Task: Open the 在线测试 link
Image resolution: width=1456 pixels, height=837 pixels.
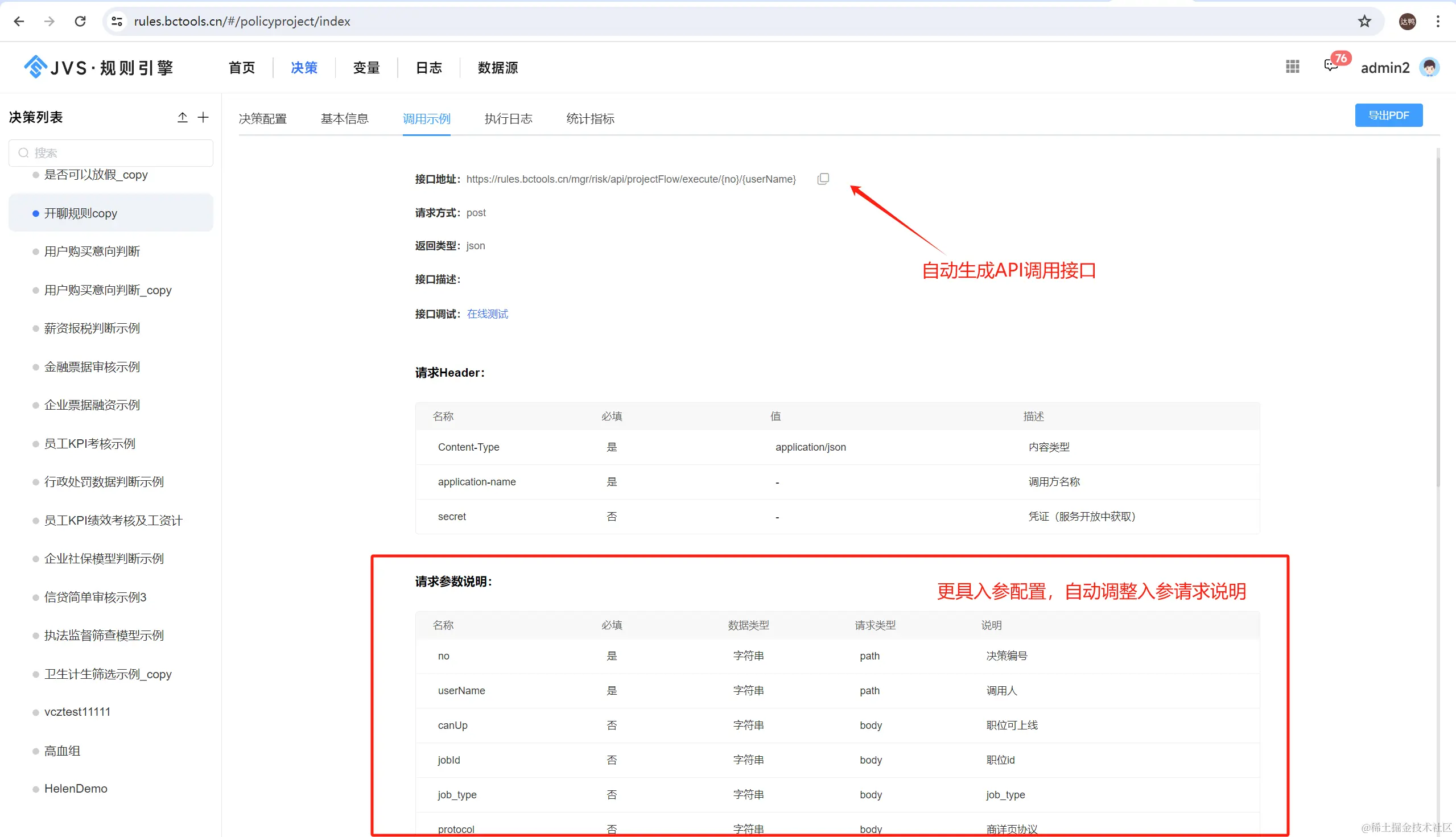Action: coord(488,314)
